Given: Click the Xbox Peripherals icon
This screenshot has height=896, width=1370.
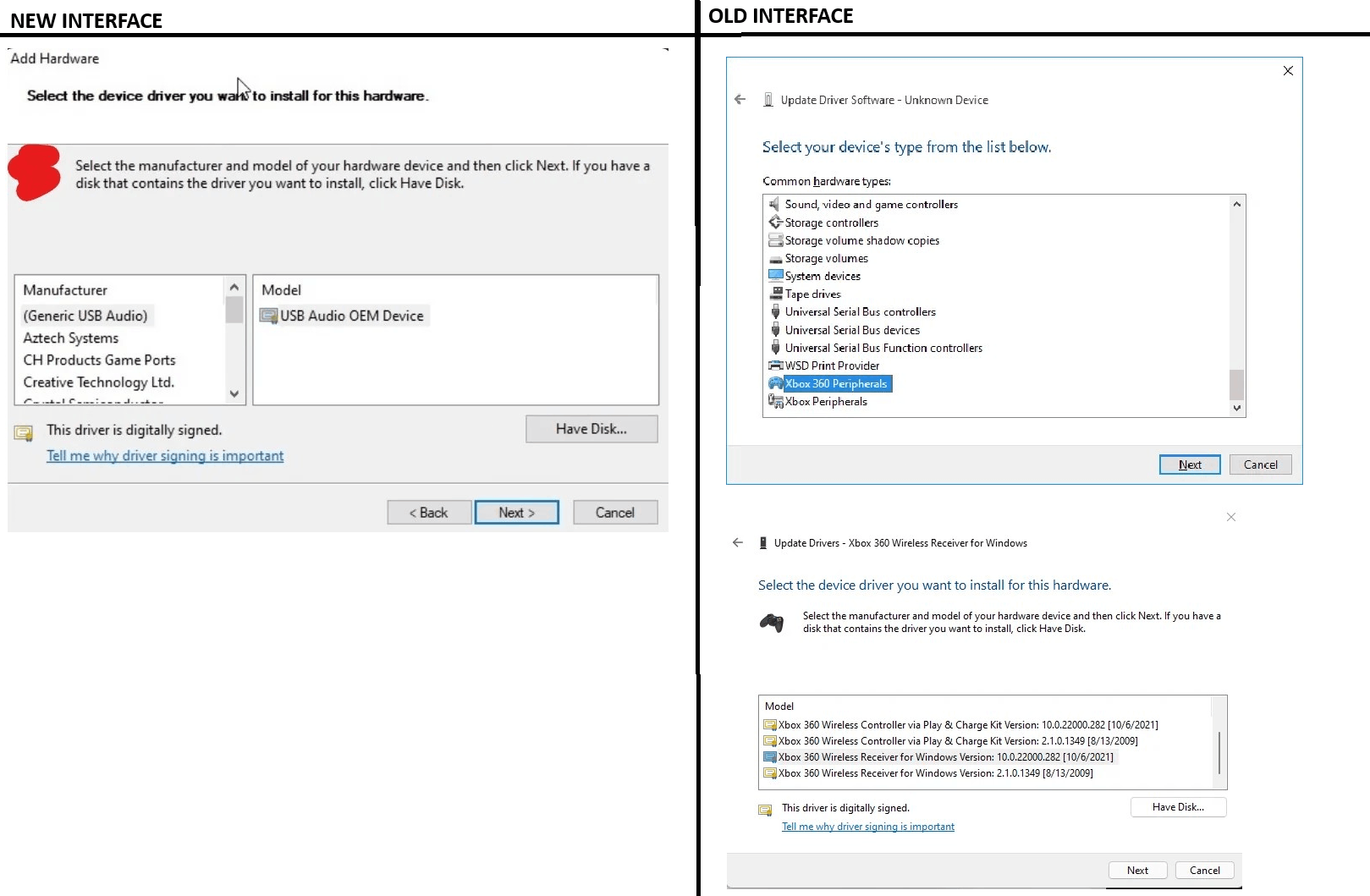Looking at the screenshot, I should point(775,401).
